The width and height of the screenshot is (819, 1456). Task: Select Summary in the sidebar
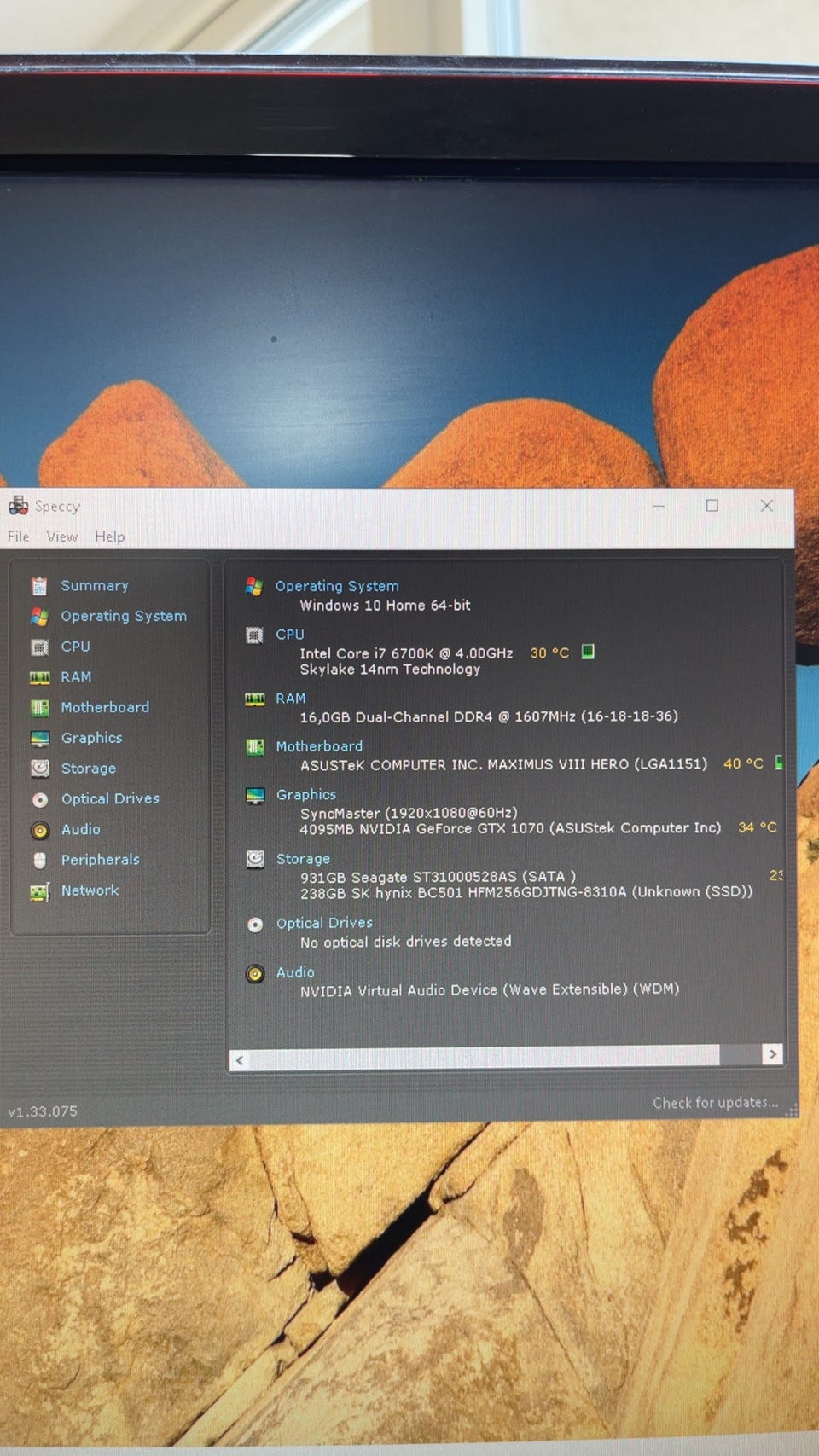[x=95, y=586]
